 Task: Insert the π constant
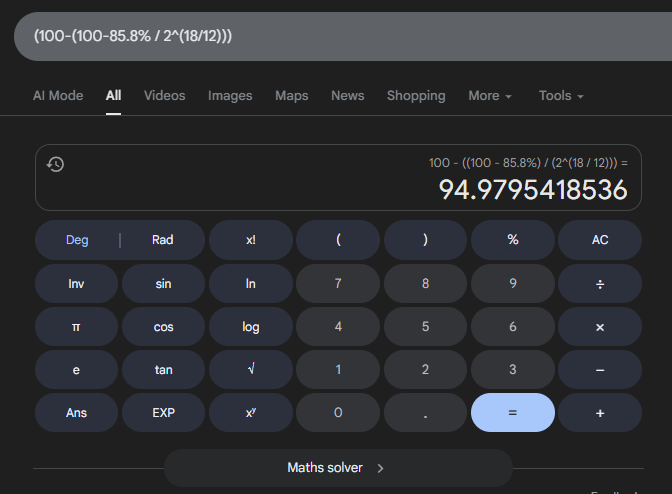coord(76,327)
